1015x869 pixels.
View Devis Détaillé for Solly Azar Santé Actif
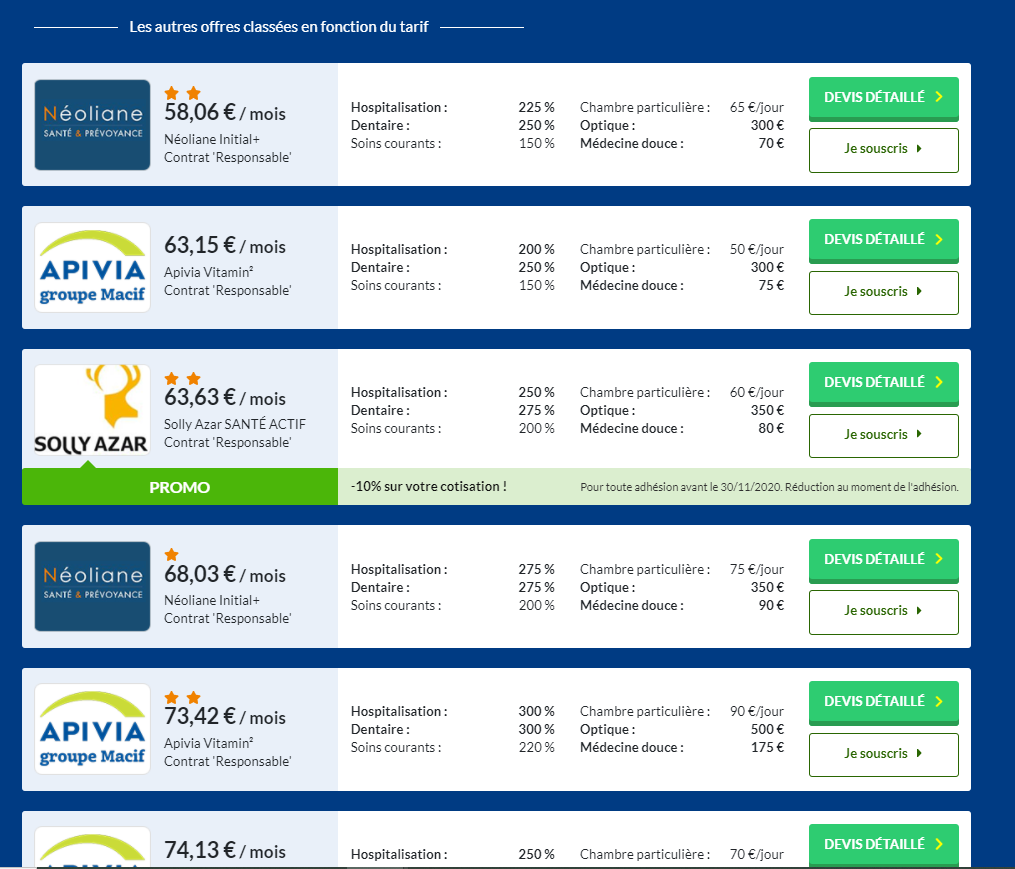883,382
